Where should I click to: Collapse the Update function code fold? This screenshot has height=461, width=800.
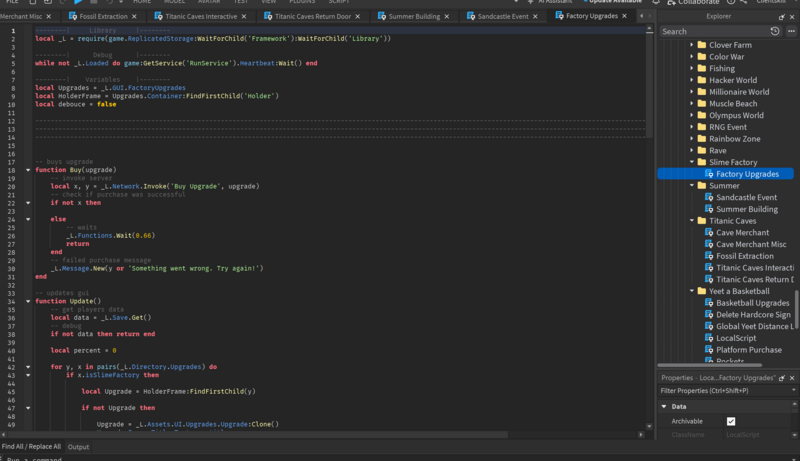[x=27, y=300]
